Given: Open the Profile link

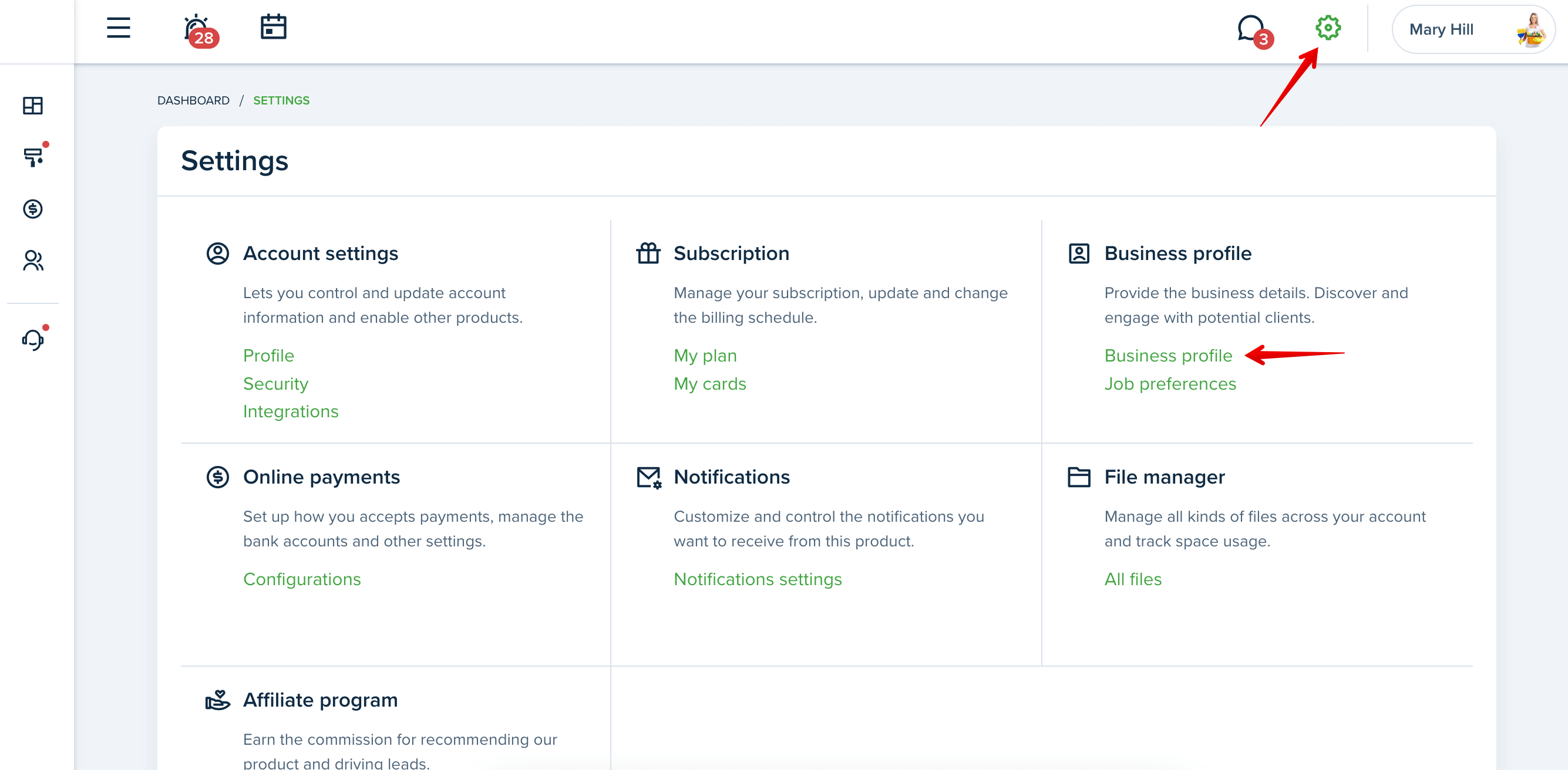Looking at the screenshot, I should click(268, 355).
